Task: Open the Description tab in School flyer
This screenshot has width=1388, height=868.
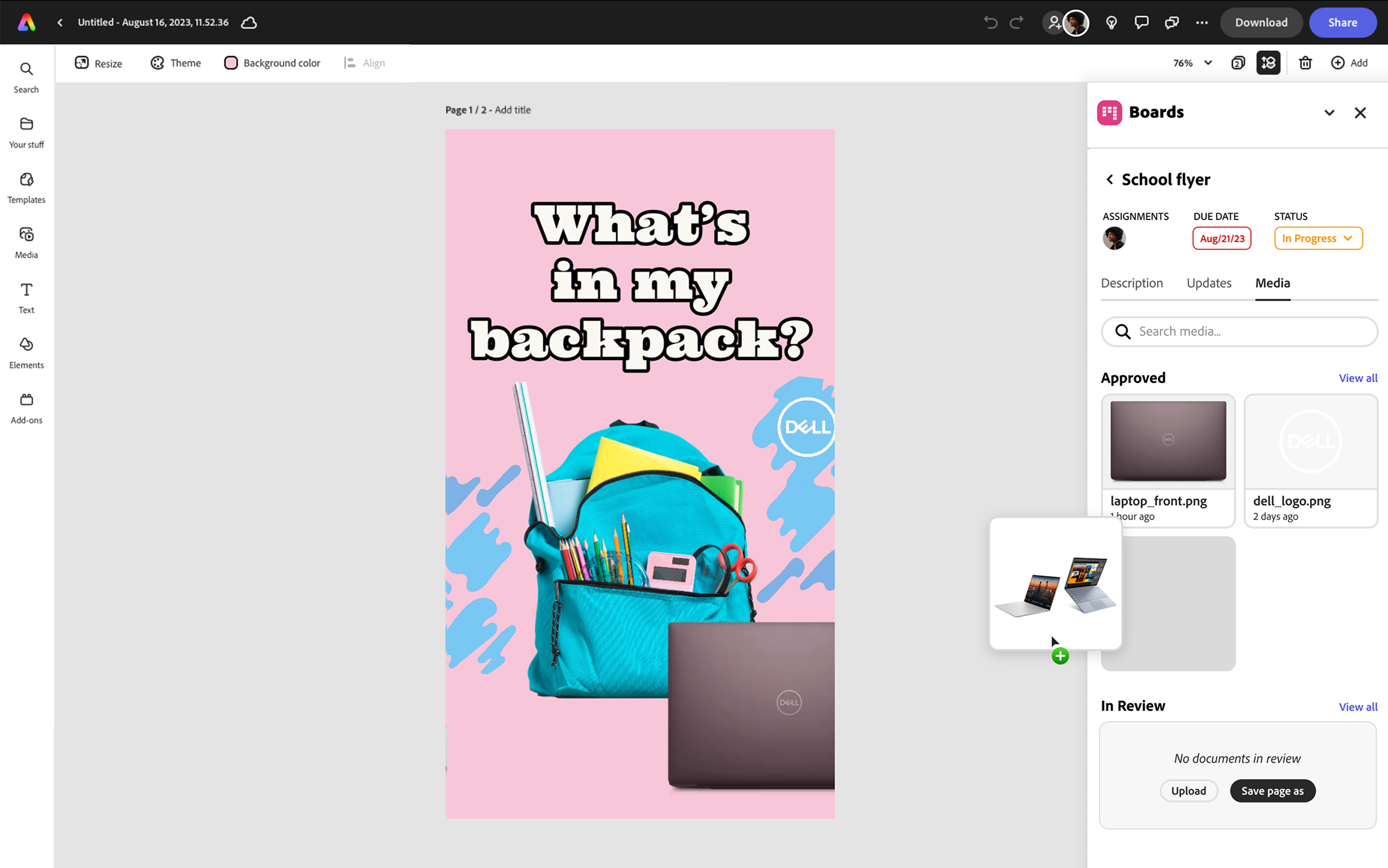Action: point(1132,283)
